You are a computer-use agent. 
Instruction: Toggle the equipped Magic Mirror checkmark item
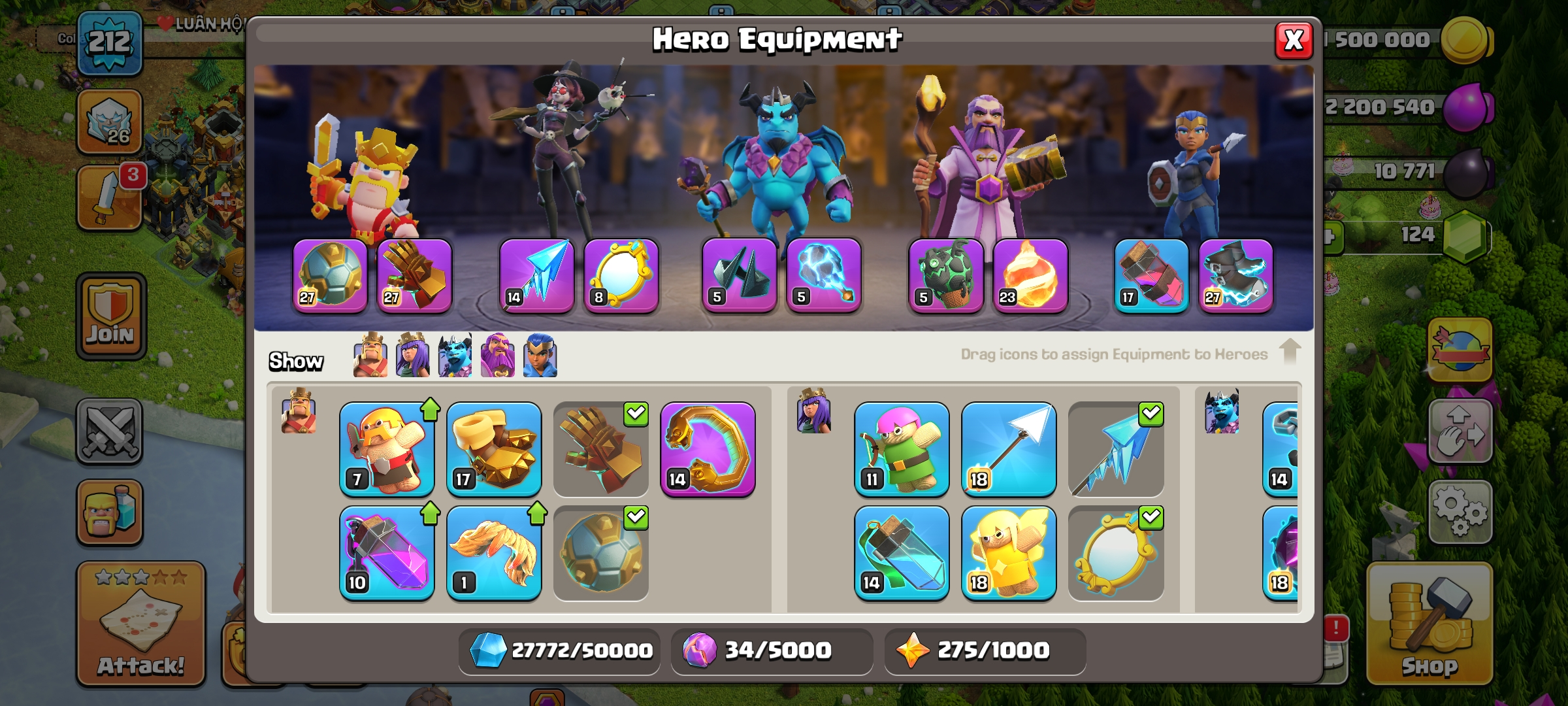pos(1116,553)
